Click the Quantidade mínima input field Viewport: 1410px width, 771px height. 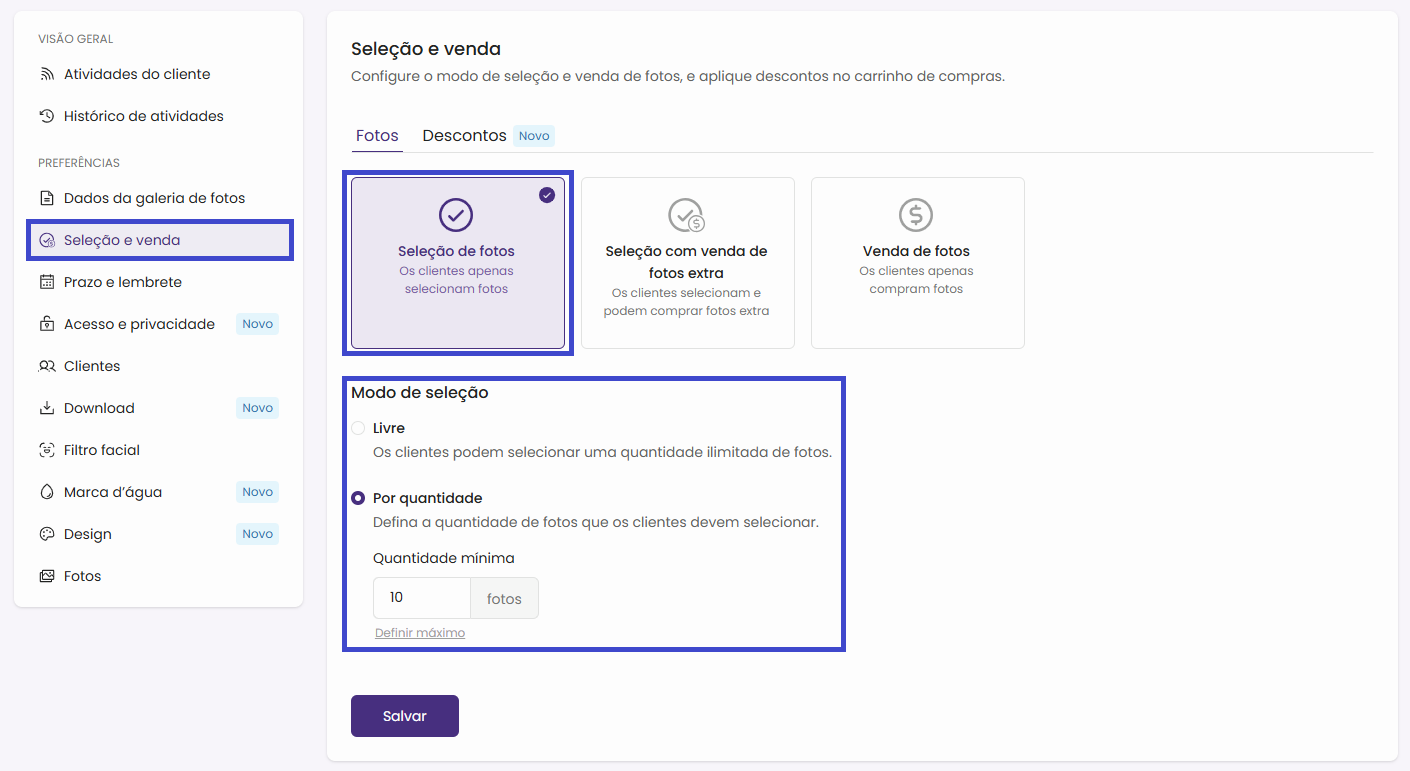coord(421,598)
